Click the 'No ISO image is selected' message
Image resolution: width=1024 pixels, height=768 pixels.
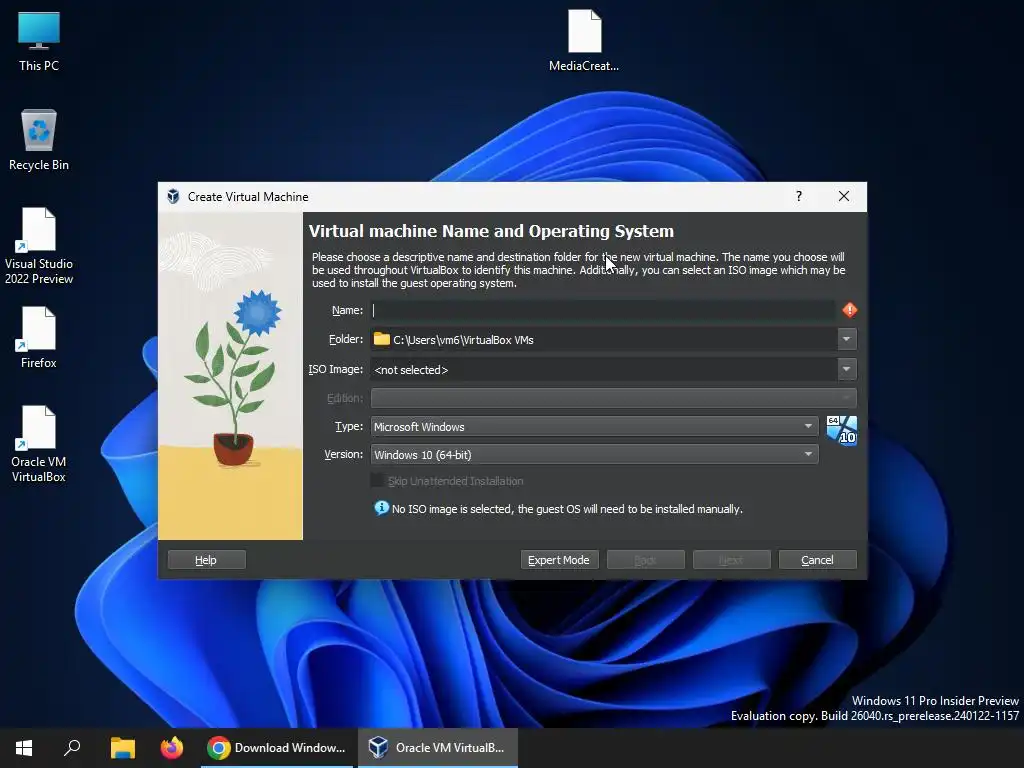pyautogui.click(x=567, y=509)
